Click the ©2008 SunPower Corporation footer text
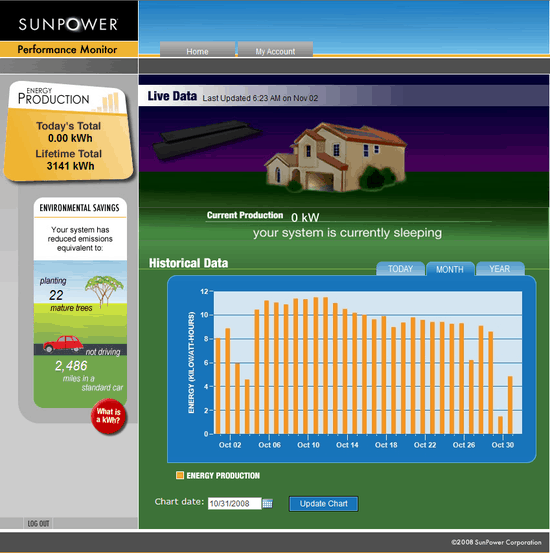 (496, 542)
